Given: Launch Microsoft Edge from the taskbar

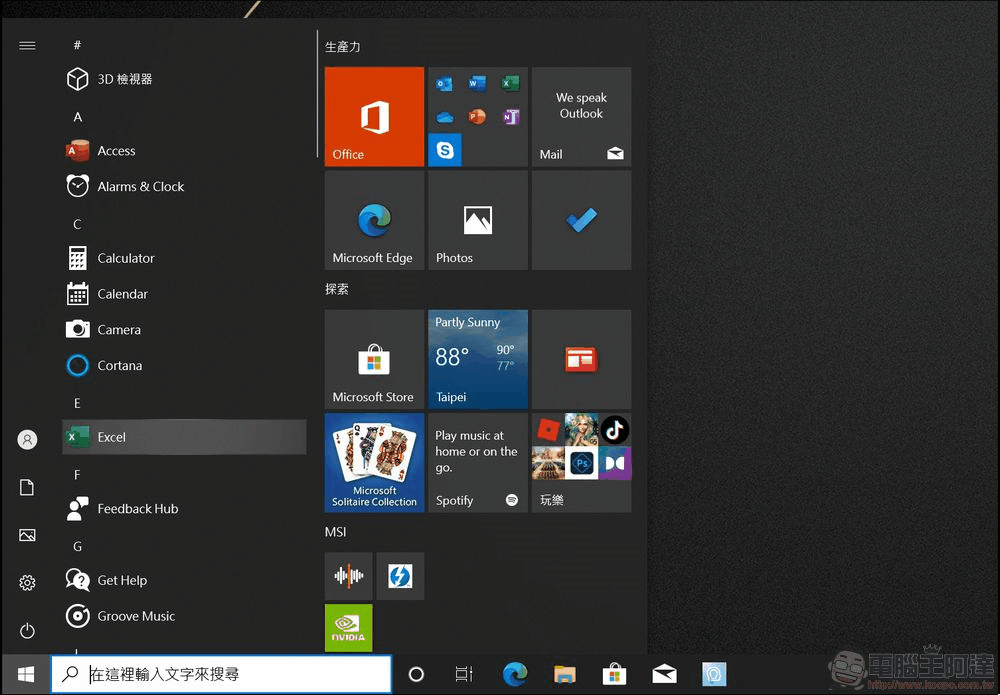Looking at the screenshot, I should [x=515, y=674].
